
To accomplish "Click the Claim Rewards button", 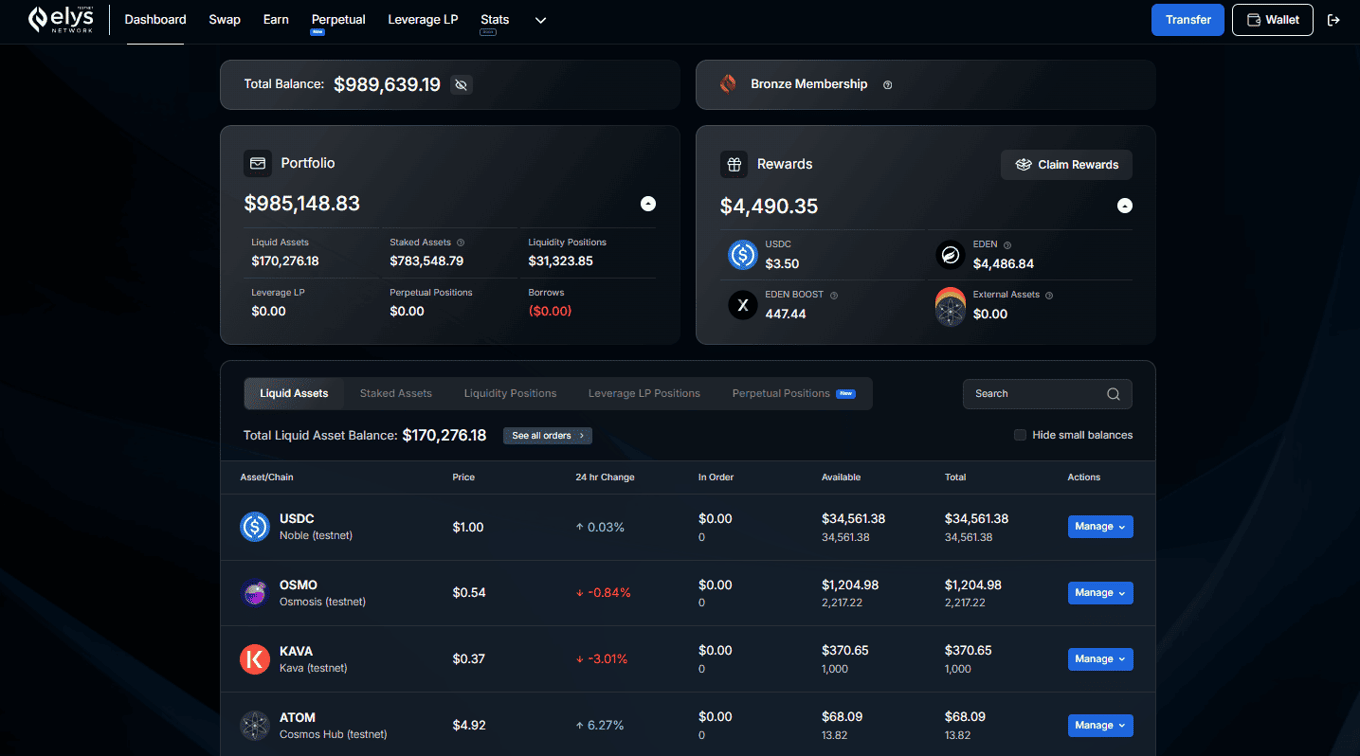I will point(1067,165).
